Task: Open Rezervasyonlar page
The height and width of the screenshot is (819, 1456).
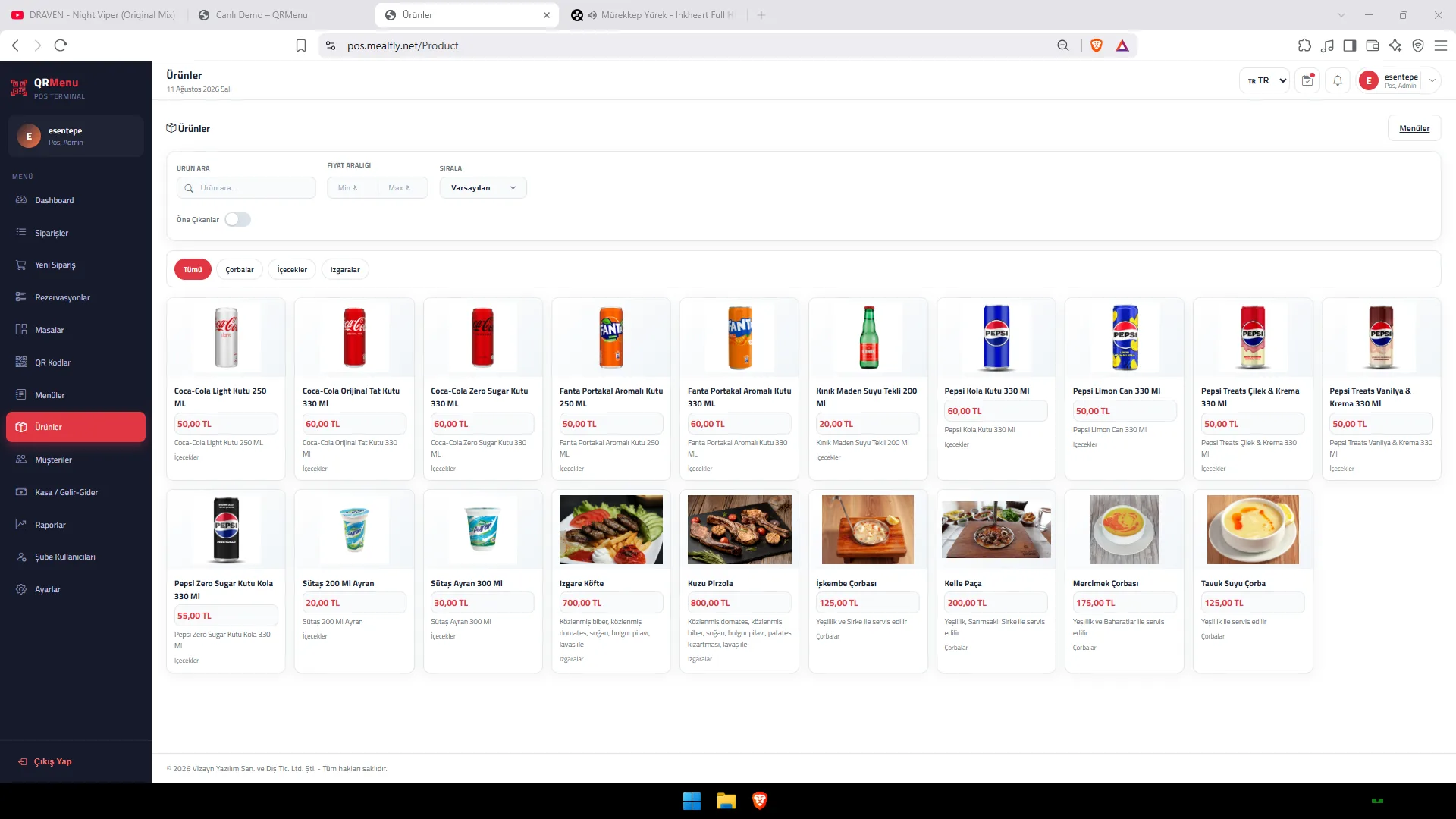Action: (x=76, y=297)
